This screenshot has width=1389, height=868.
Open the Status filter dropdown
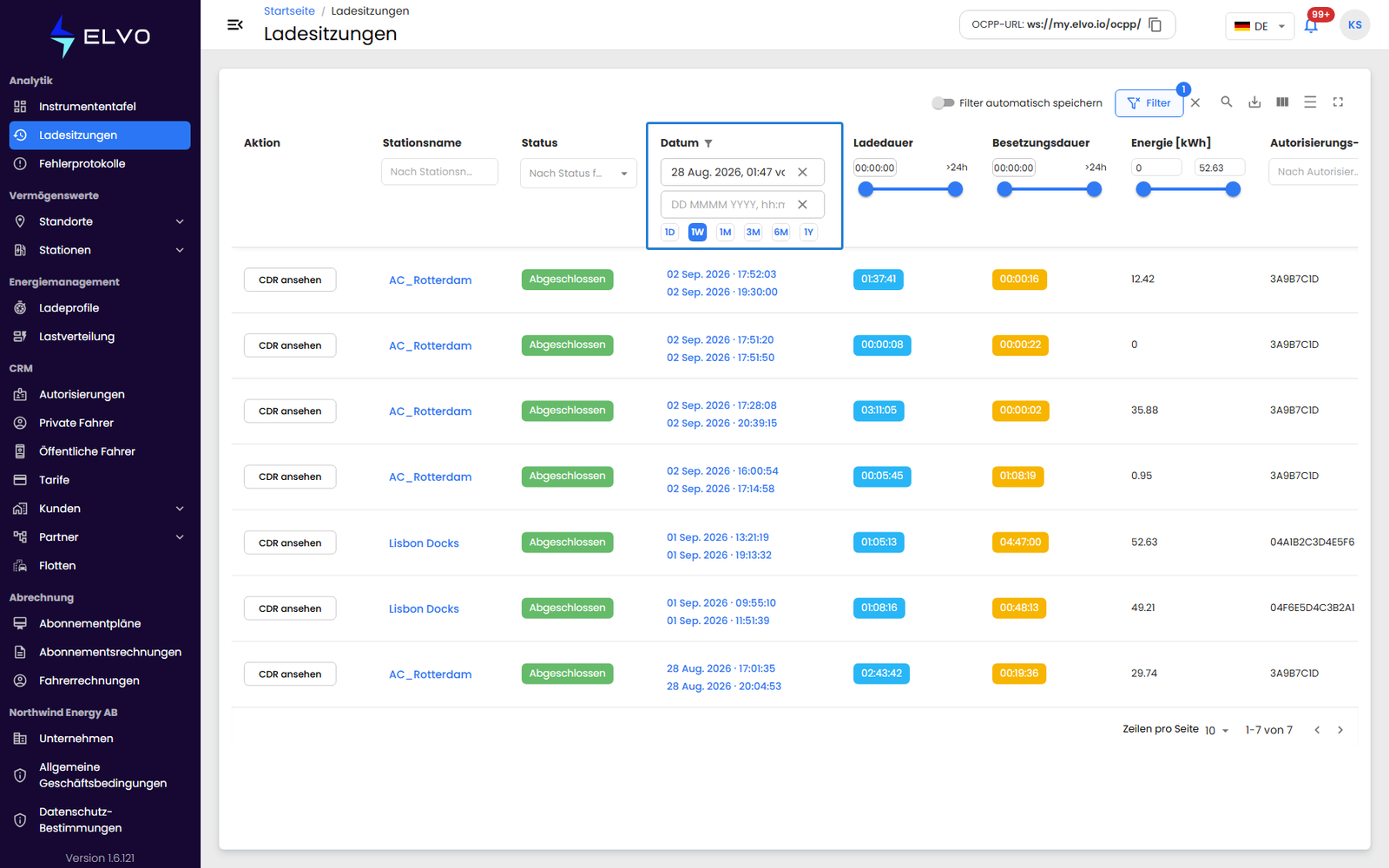coord(578,173)
